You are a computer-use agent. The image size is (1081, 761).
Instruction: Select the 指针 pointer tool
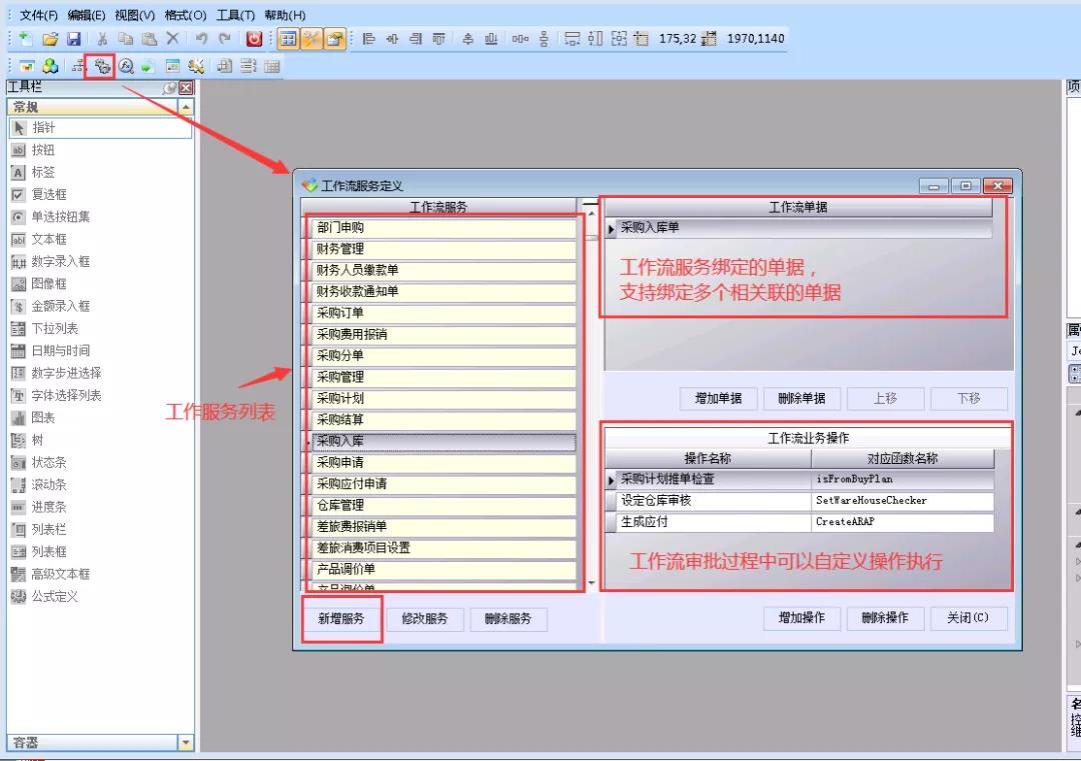[101, 128]
